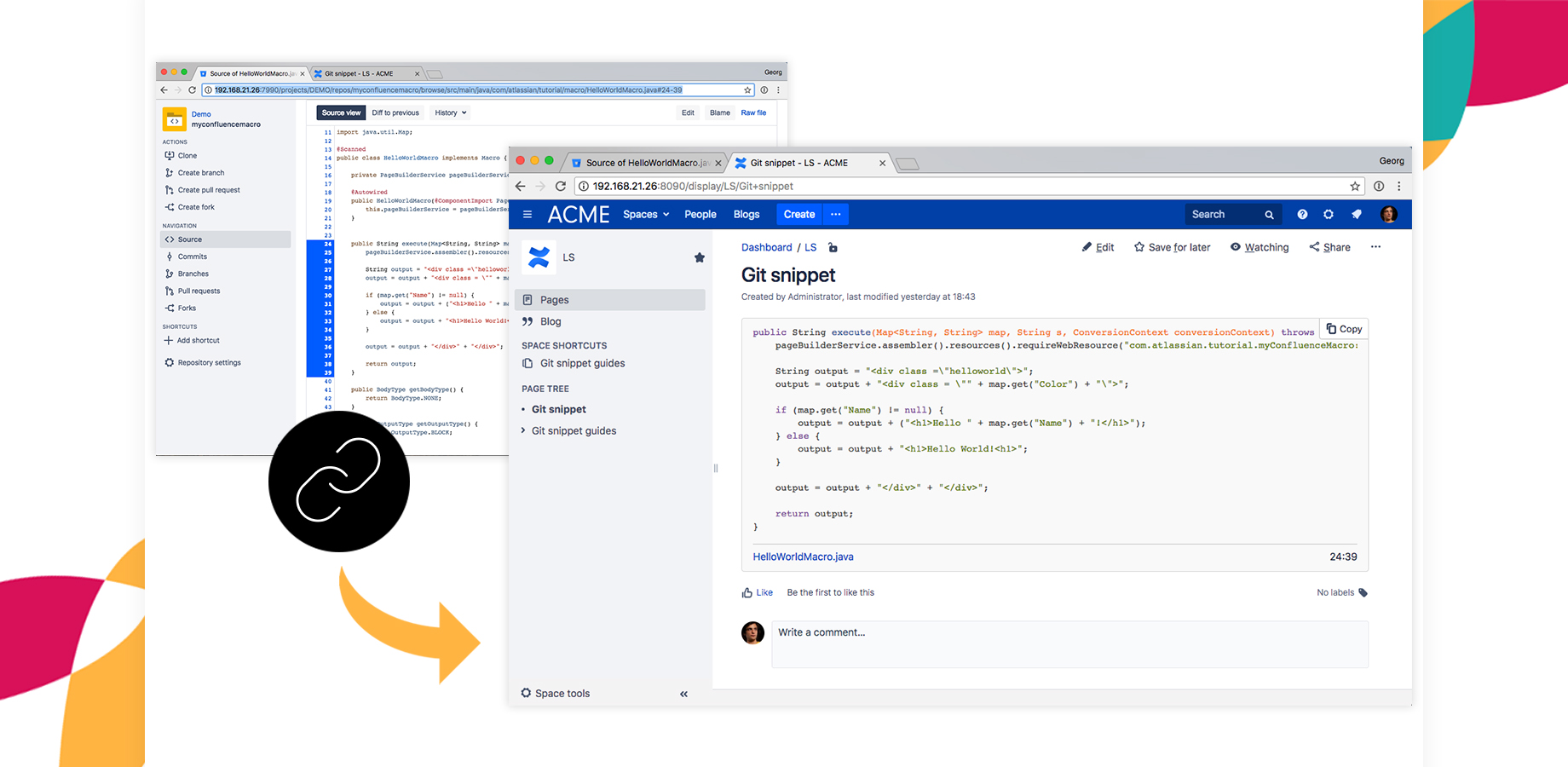1568x767 pixels.
Task: Open the help question mark icon
Action: click(x=1302, y=214)
